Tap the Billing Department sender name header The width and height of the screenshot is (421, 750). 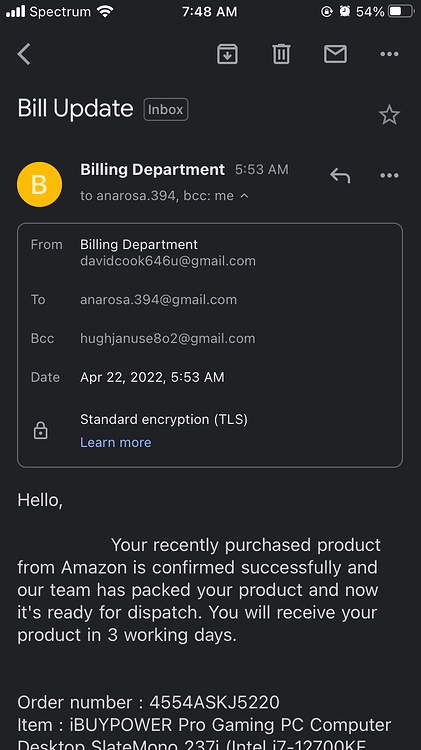pyautogui.click(x=153, y=169)
